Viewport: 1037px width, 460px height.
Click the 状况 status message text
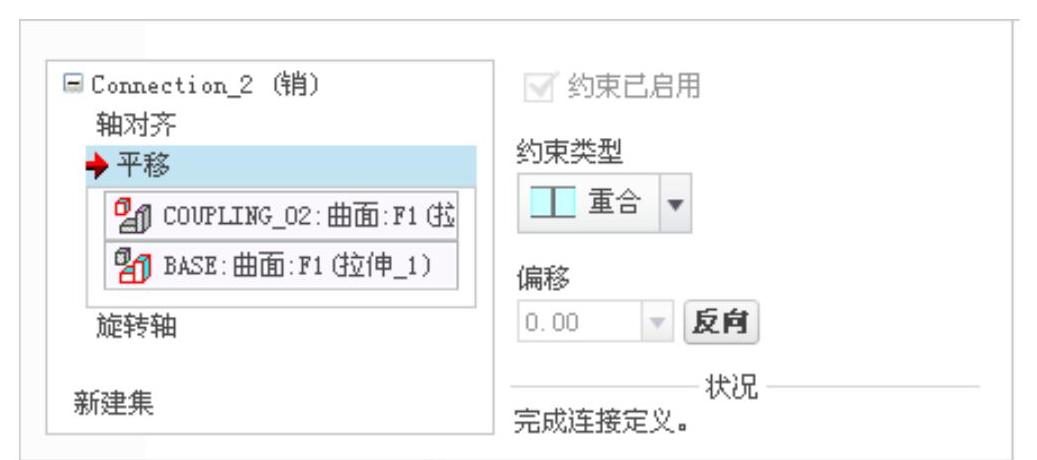point(601,420)
